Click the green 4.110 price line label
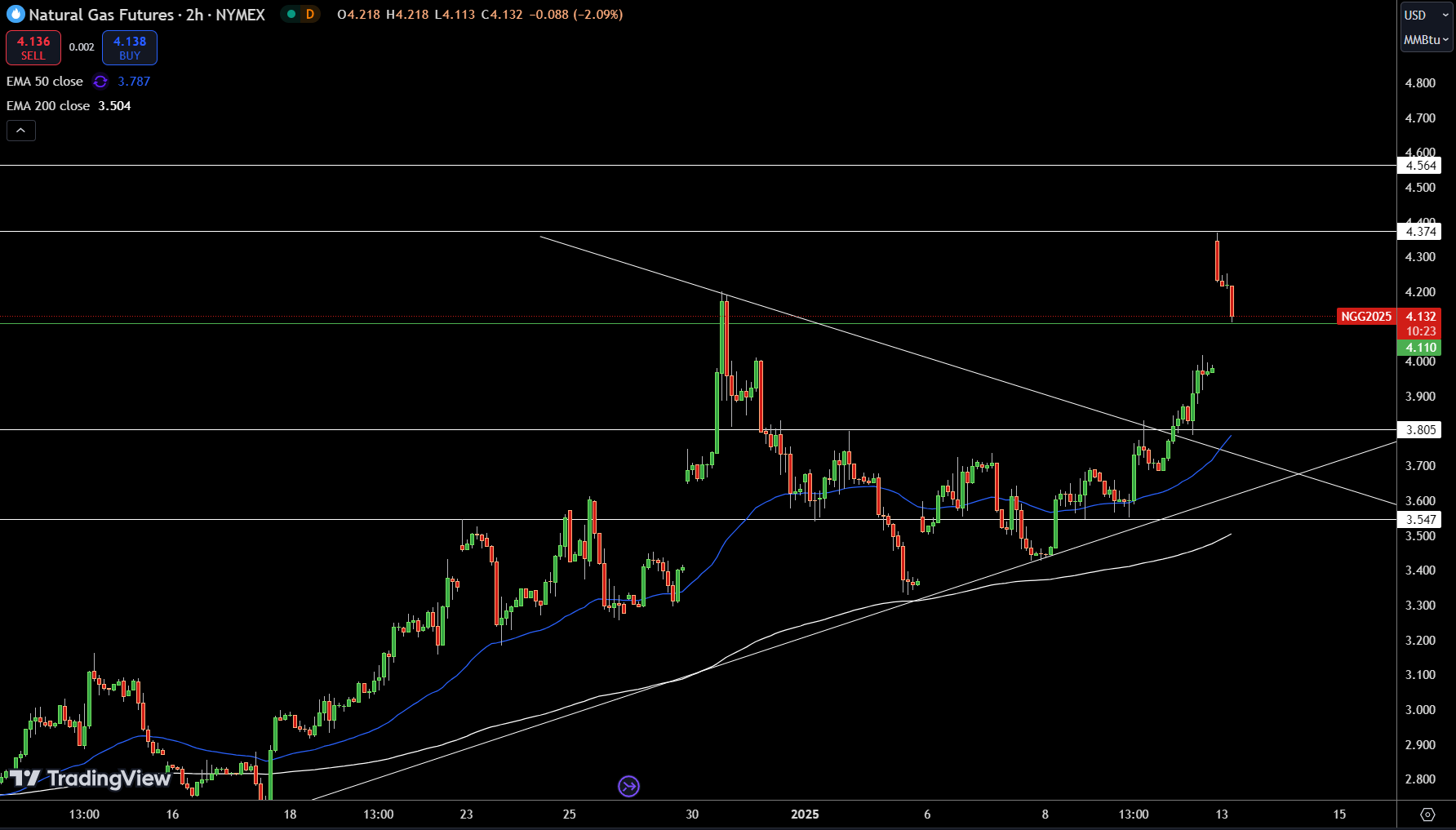This screenshot has height=830, width=1456. click(1419, 348)
